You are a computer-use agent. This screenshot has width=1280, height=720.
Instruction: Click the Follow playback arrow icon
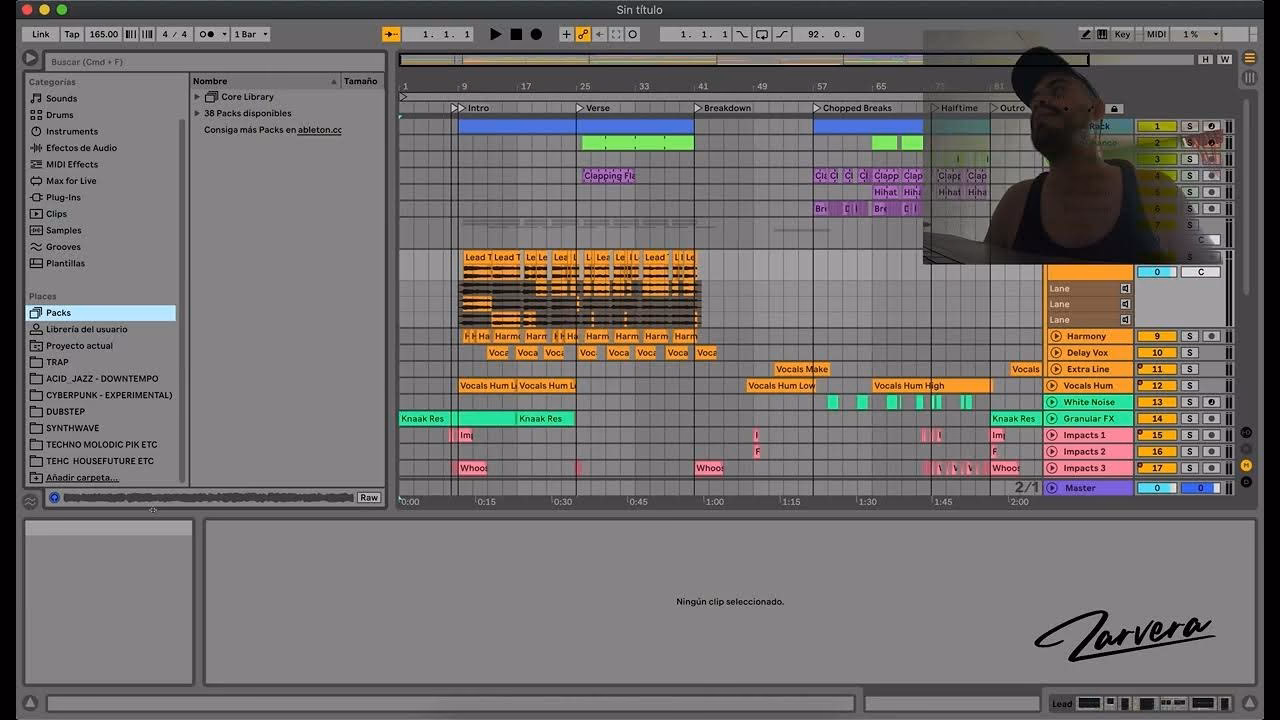click(x=390, y=33)
